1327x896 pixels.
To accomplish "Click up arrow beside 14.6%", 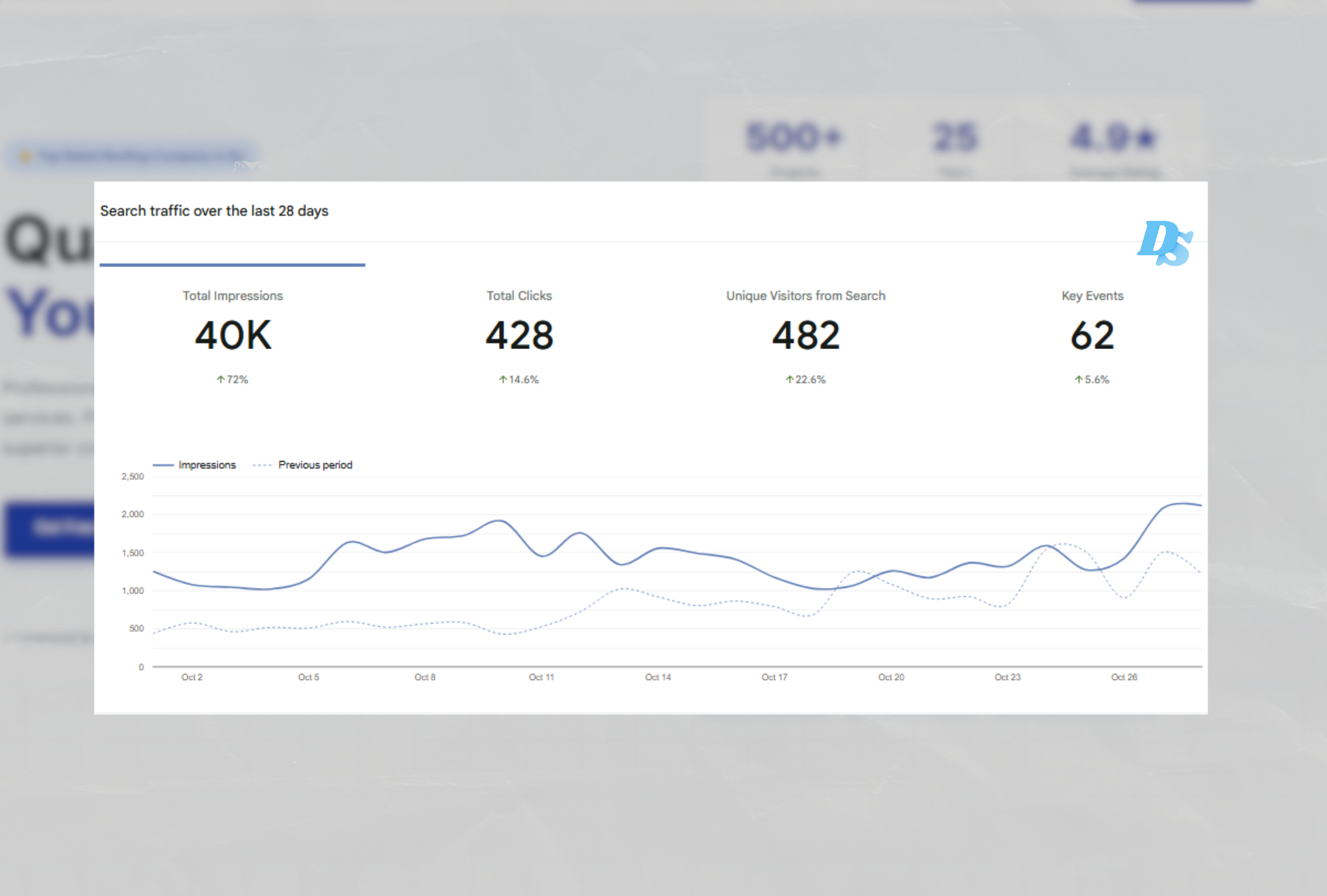I will pyautogui.click(x=503, y=380).
